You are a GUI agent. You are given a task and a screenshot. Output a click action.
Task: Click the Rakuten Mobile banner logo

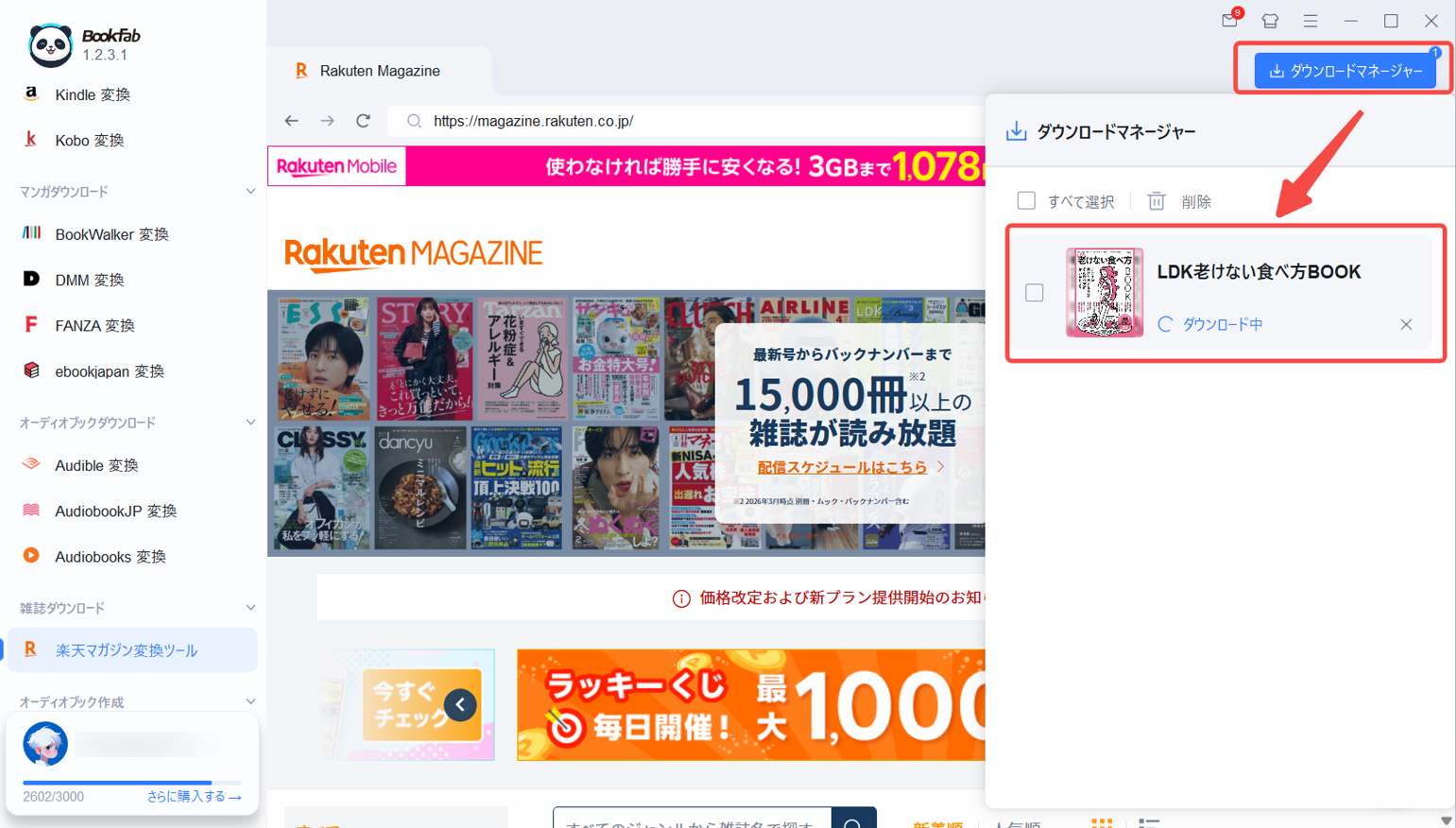click(x=336, y=166)
